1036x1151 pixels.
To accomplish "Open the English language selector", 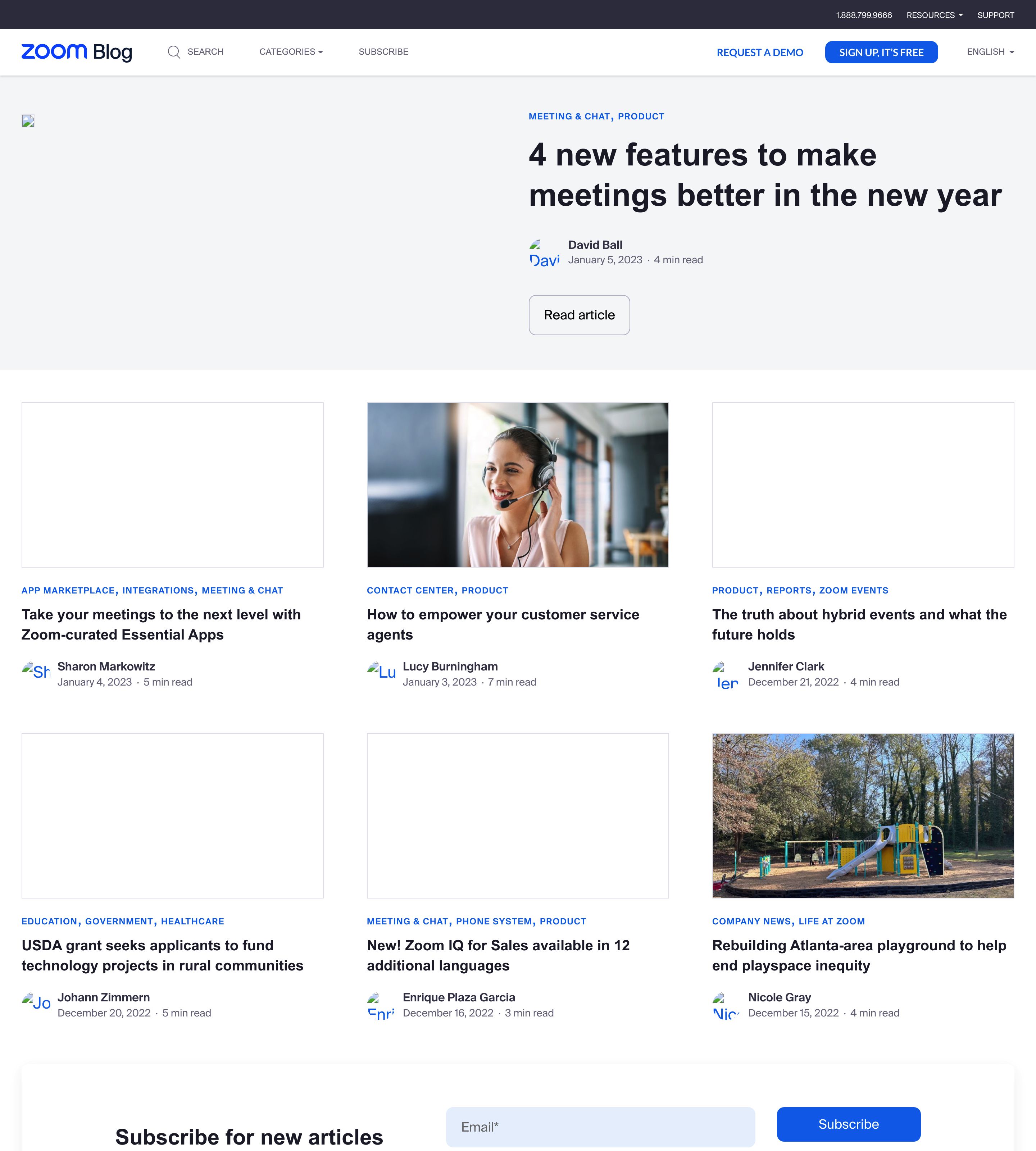I will coord(990,52).
